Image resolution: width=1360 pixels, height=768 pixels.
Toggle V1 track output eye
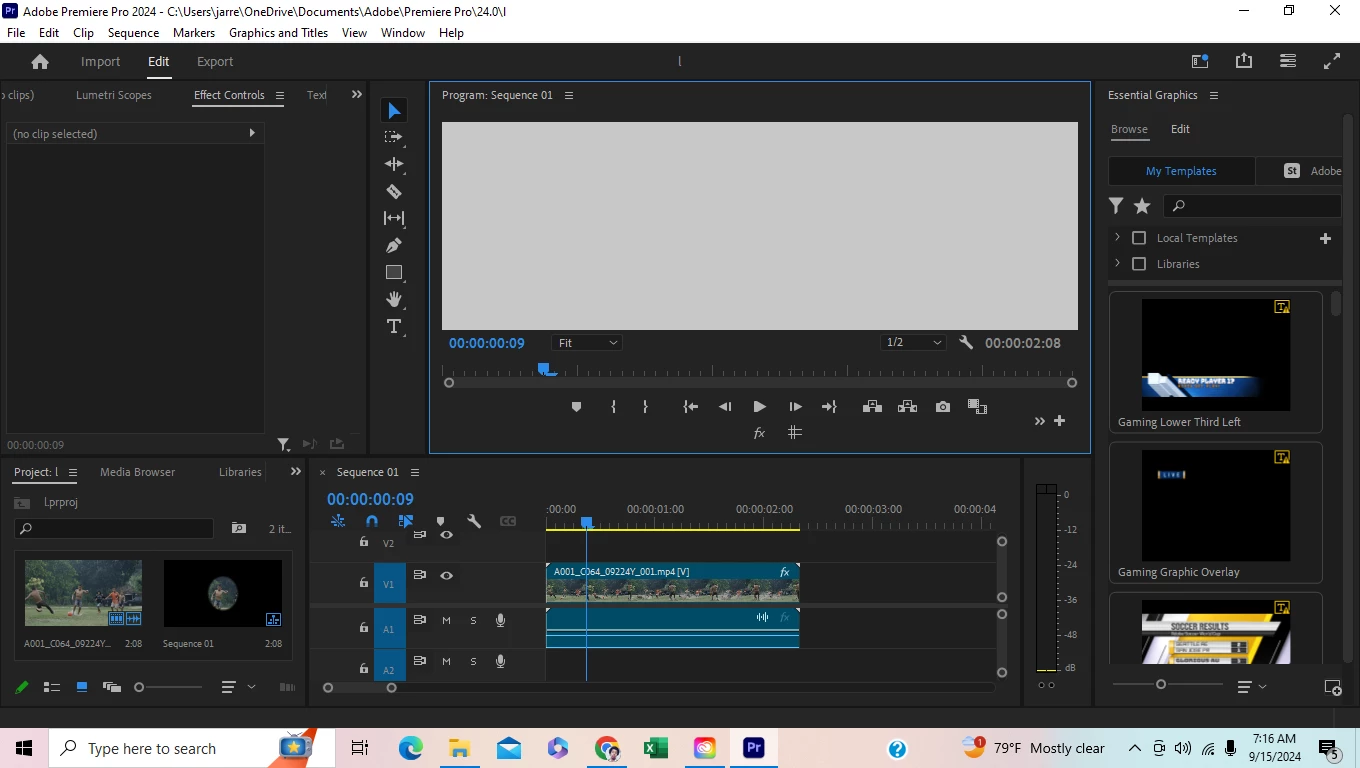coord(447,576)
